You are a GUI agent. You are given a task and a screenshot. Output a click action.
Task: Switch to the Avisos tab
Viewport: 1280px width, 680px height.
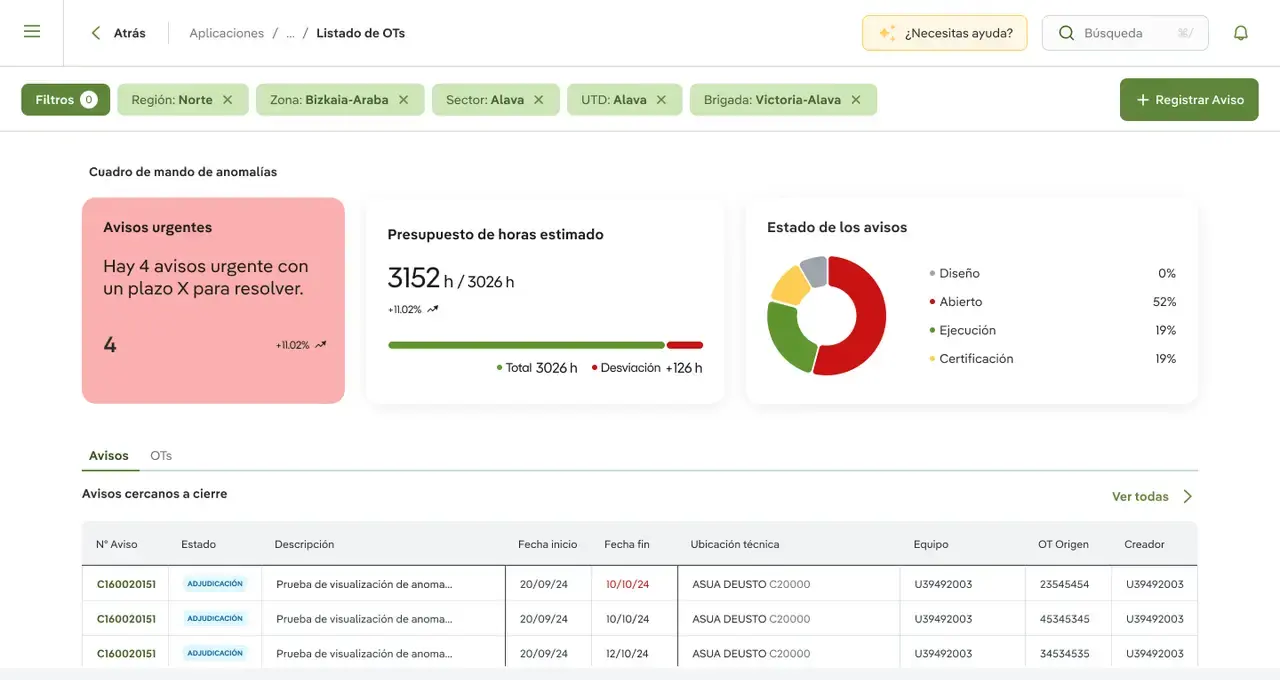[x=109, y=456]
